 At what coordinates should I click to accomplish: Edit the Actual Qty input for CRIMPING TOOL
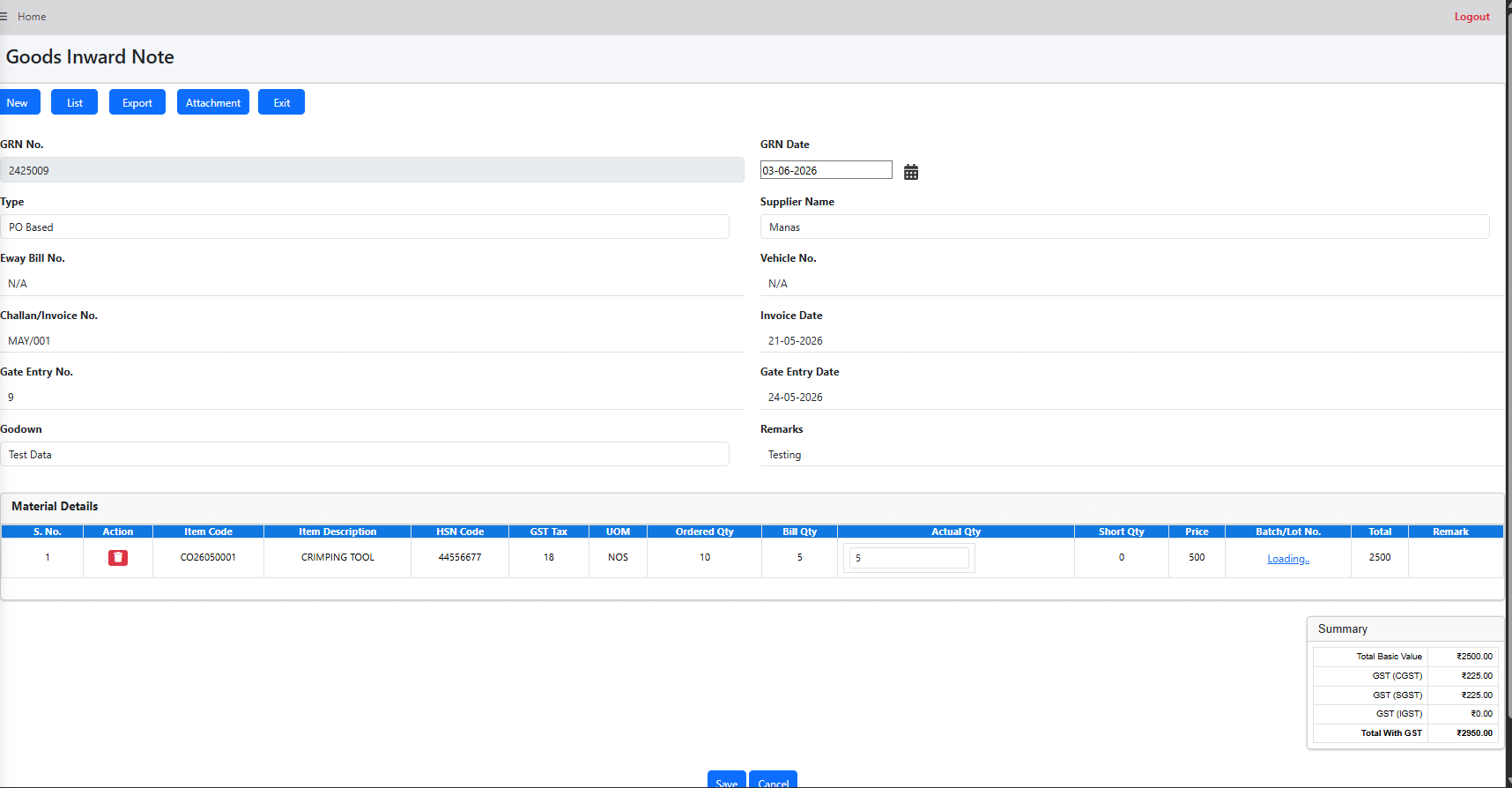coord(909,558)
